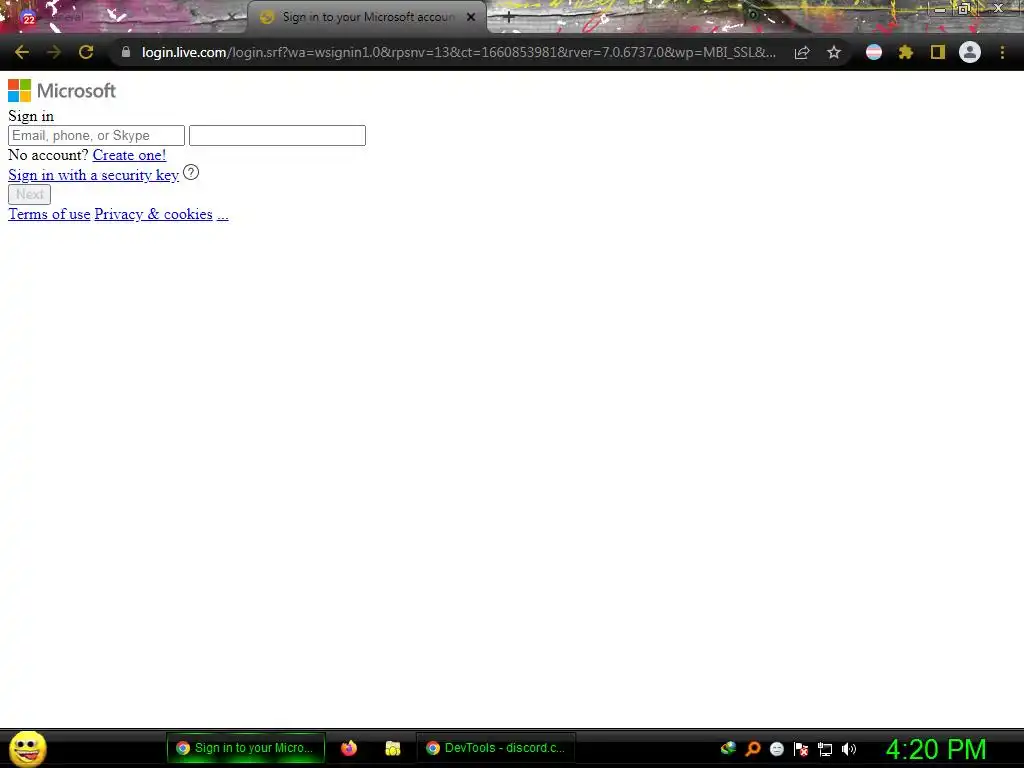Open the Chrome profile avatar menu
Screen dimensions: 1024x768
coord(970,52)
